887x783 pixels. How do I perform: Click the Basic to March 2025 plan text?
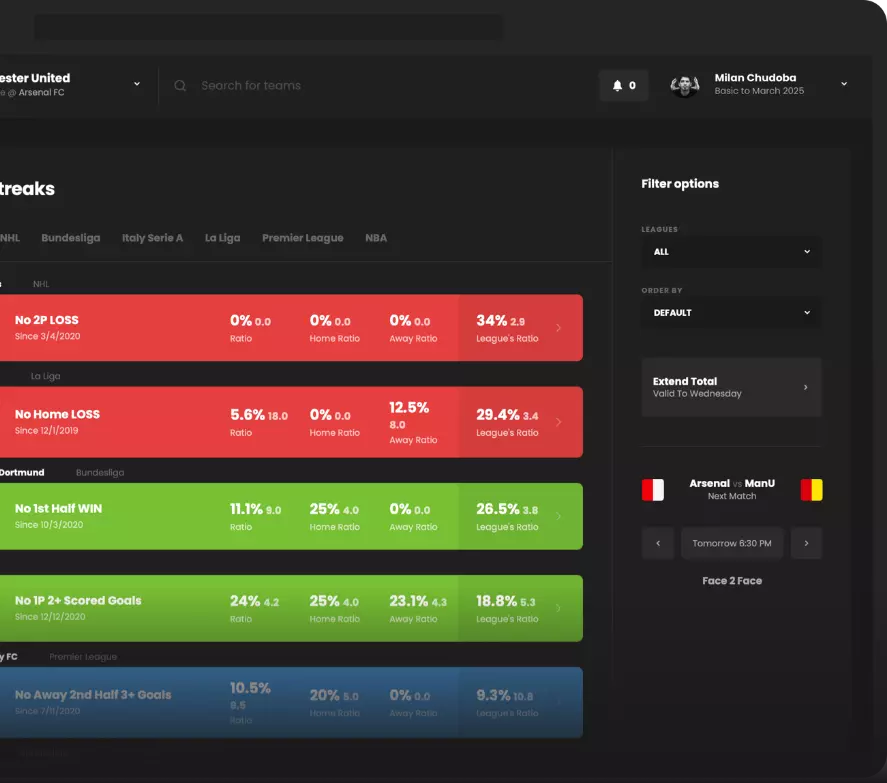pos(759,91)
